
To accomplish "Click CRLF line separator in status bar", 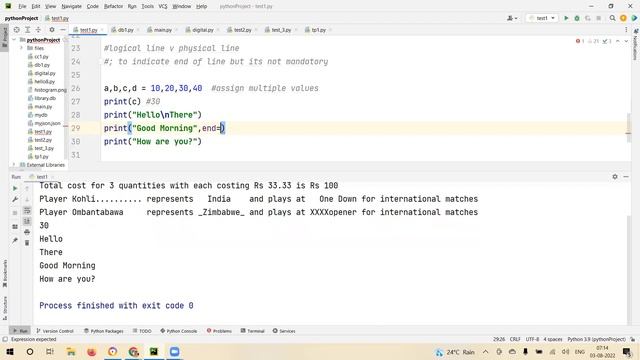I will coord(515,340).
